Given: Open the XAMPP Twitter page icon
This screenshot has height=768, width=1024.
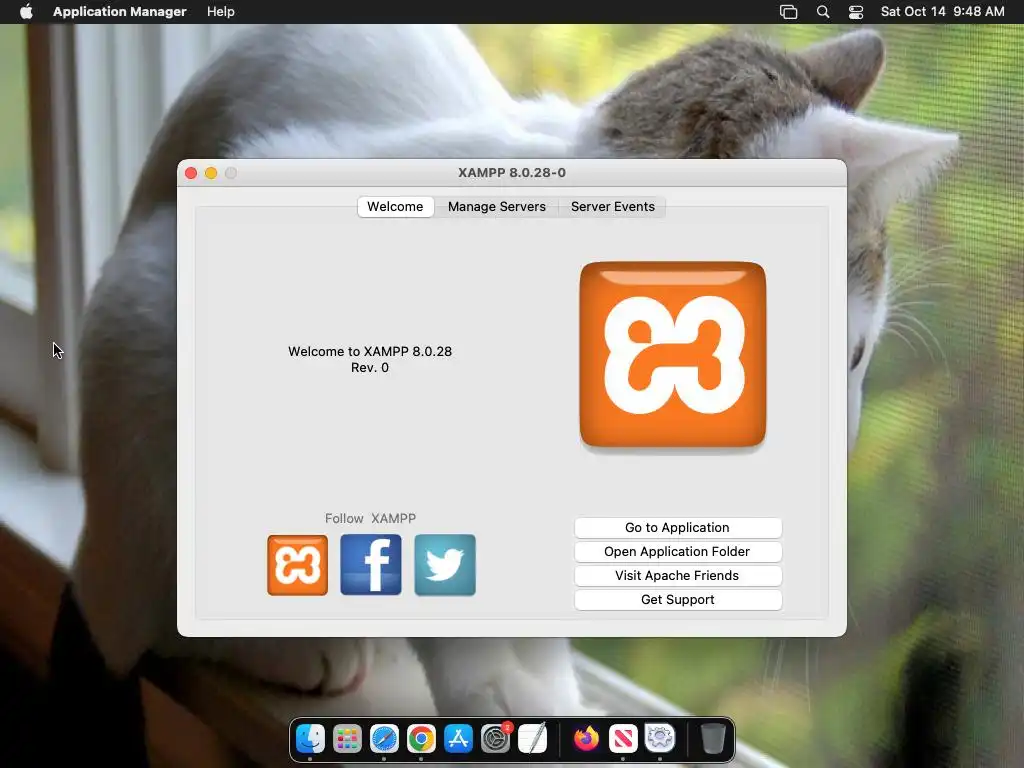Looking at the screenshot, I should (445, 565).
